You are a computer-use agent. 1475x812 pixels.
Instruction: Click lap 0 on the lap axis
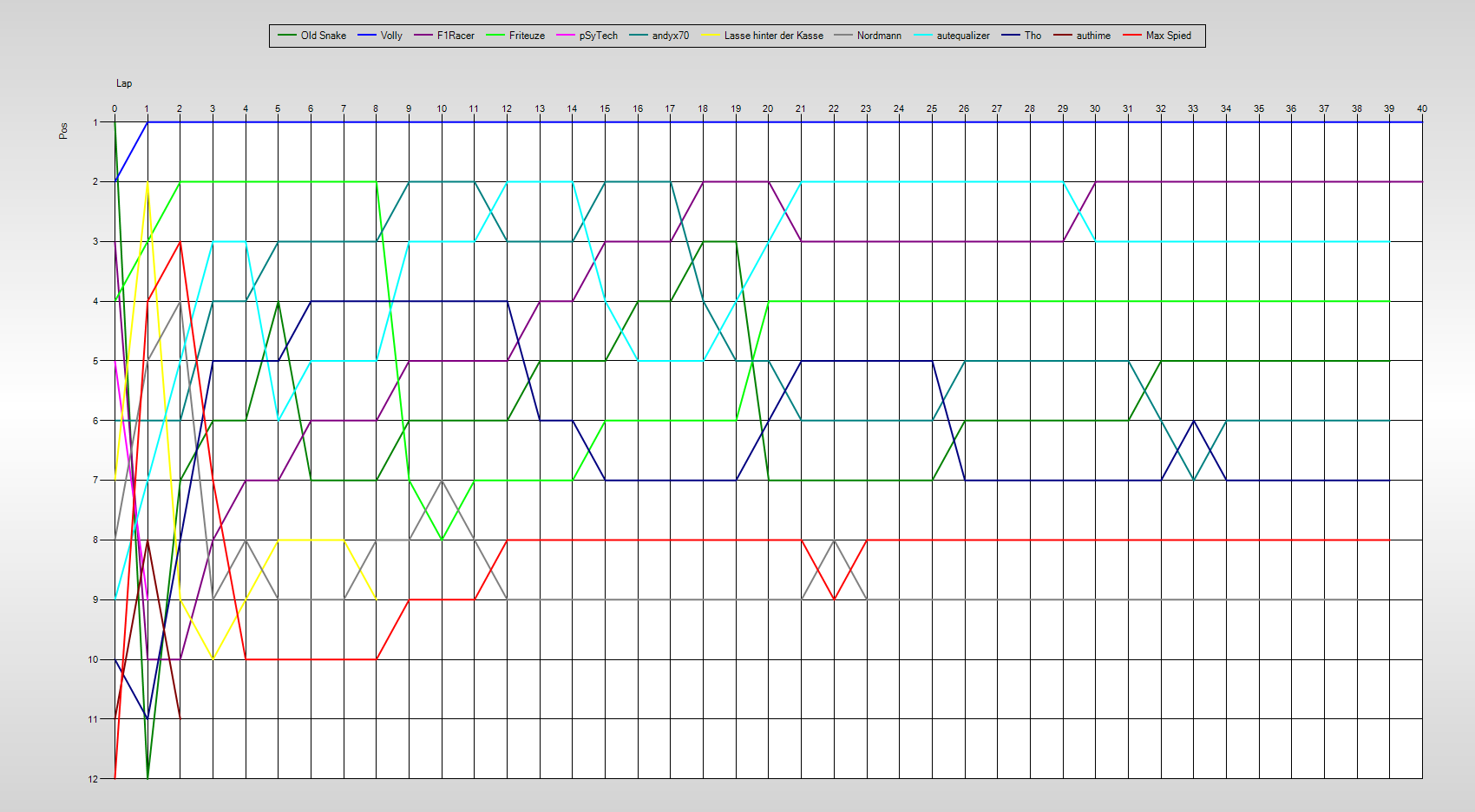pyautogui.click(x=115, y=108)
